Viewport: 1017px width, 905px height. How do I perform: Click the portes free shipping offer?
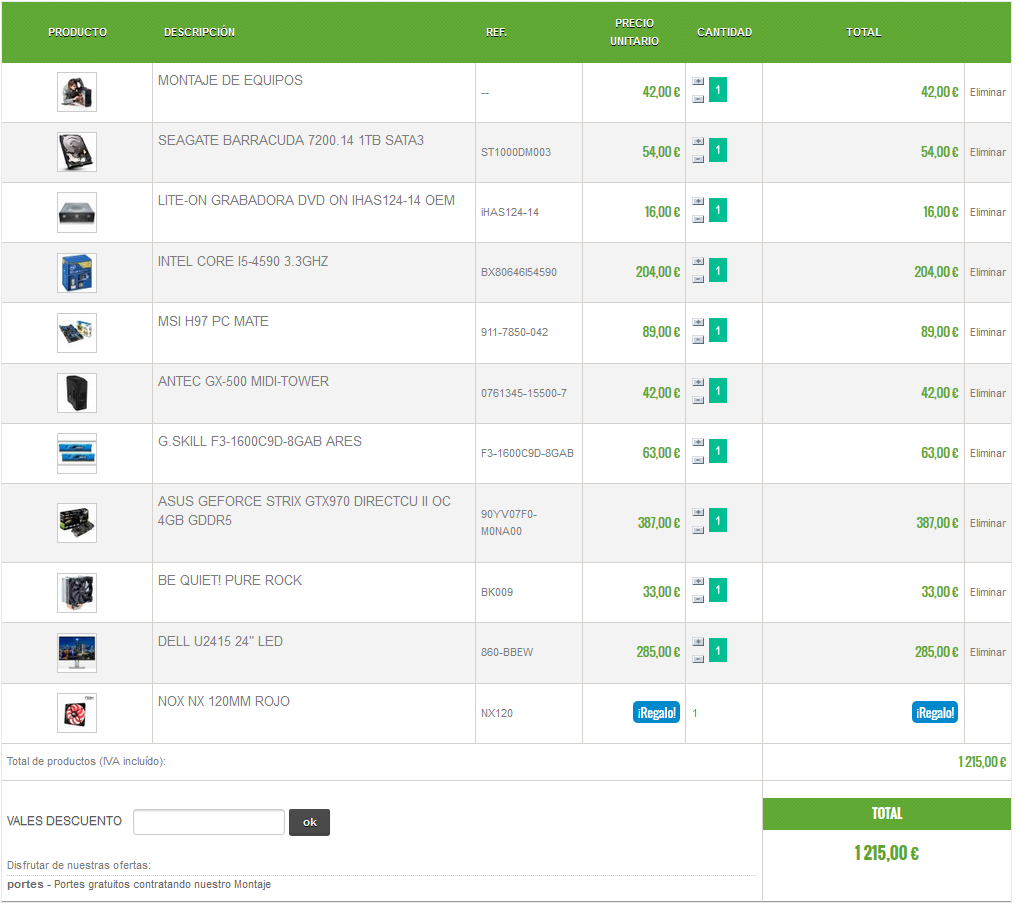pos(139,886)
